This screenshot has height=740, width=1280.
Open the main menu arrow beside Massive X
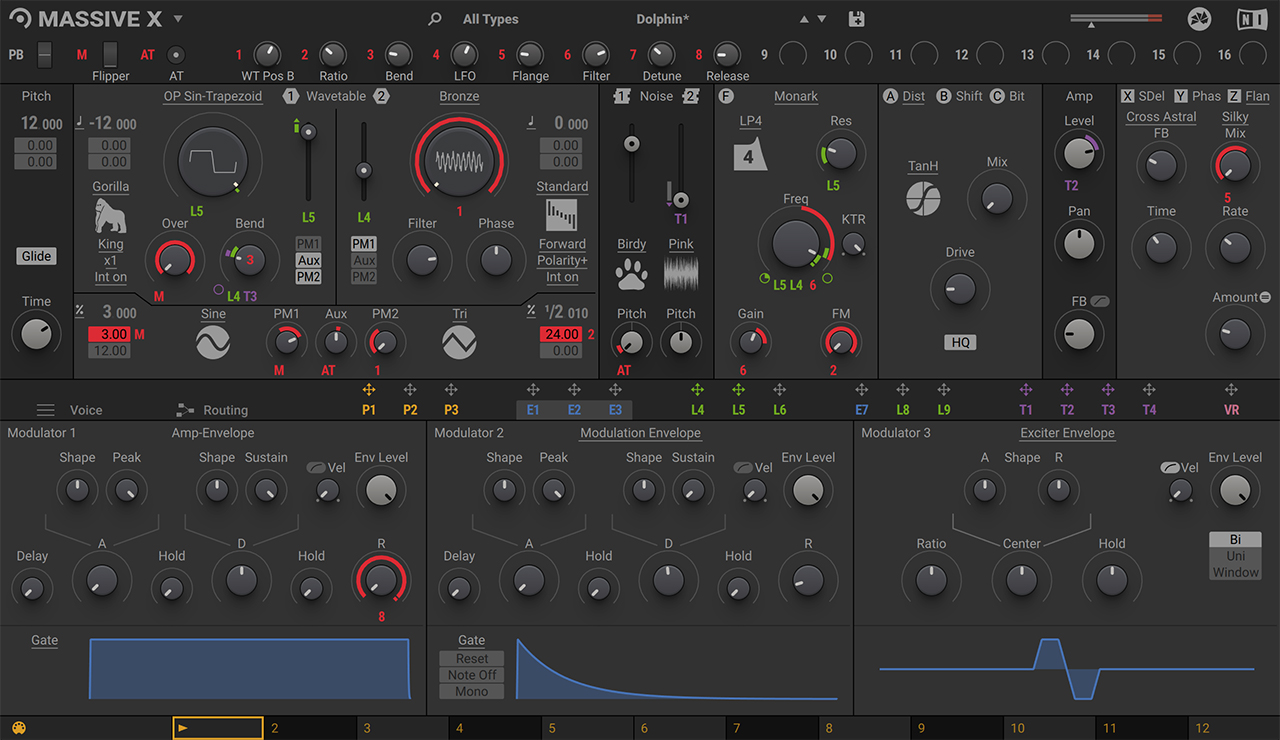click(178, 19)
